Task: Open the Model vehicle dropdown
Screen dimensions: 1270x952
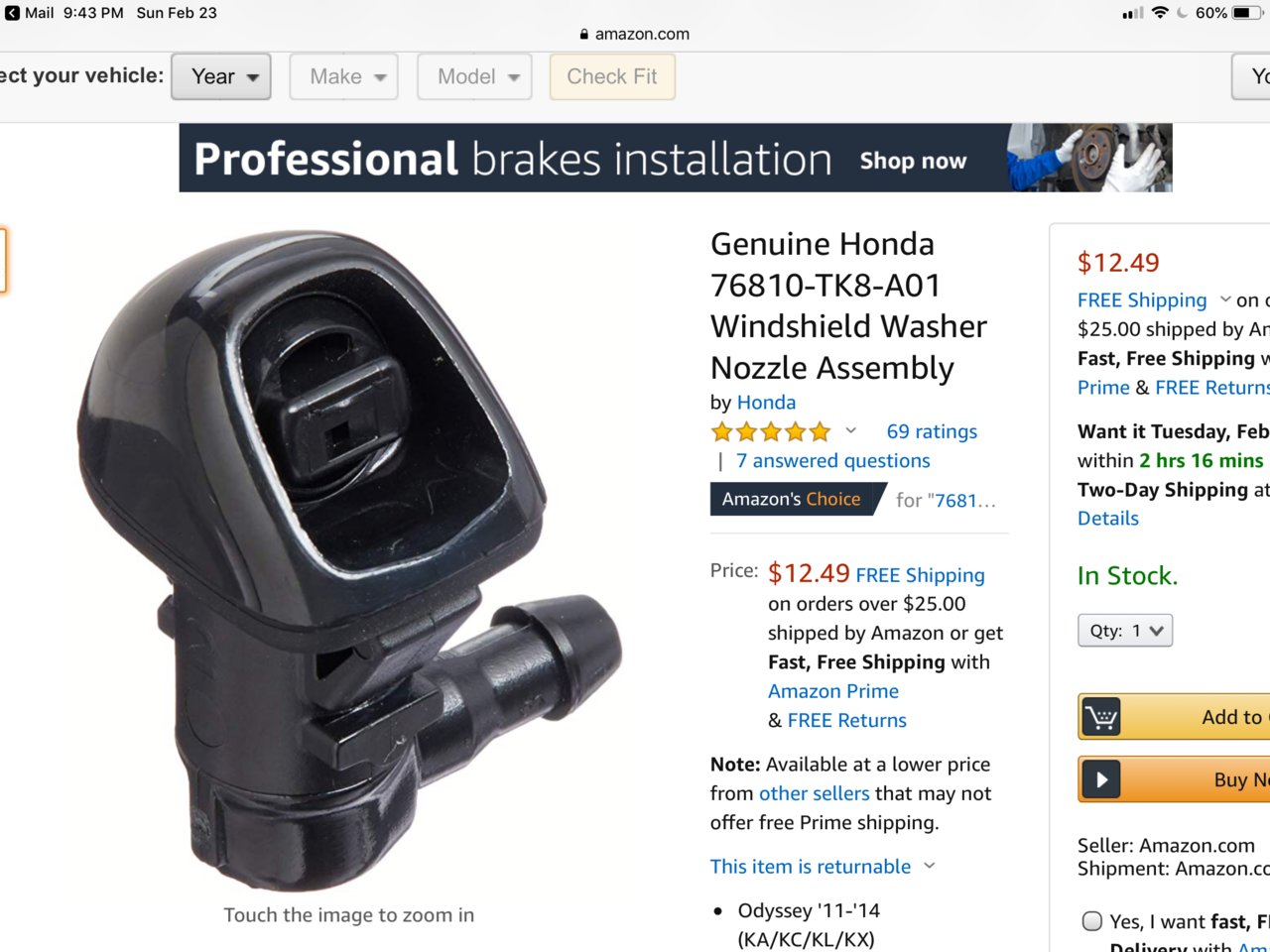Action: tap(475, 76)
